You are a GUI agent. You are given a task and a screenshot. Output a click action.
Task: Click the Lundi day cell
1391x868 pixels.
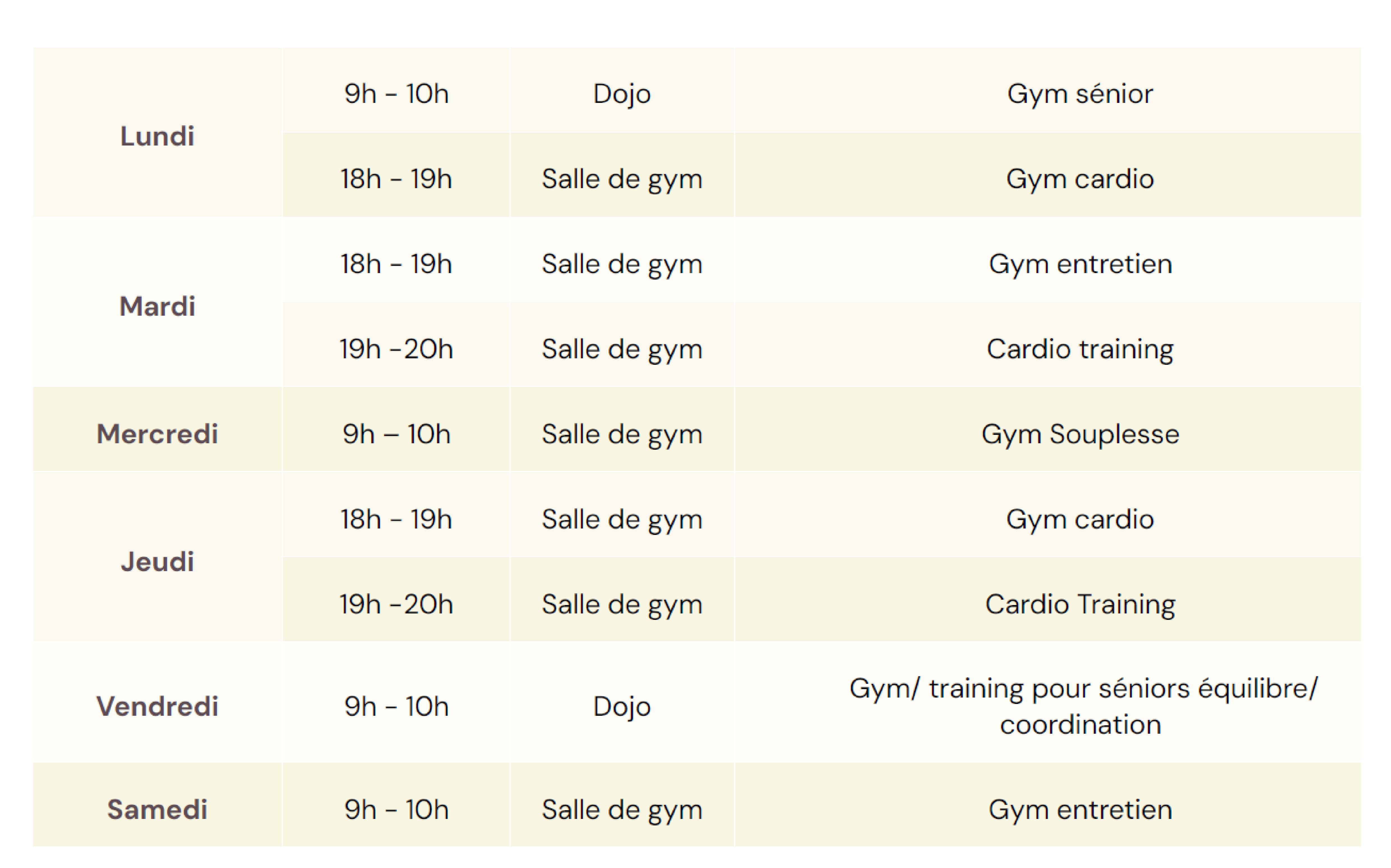(x=157, y=136)
